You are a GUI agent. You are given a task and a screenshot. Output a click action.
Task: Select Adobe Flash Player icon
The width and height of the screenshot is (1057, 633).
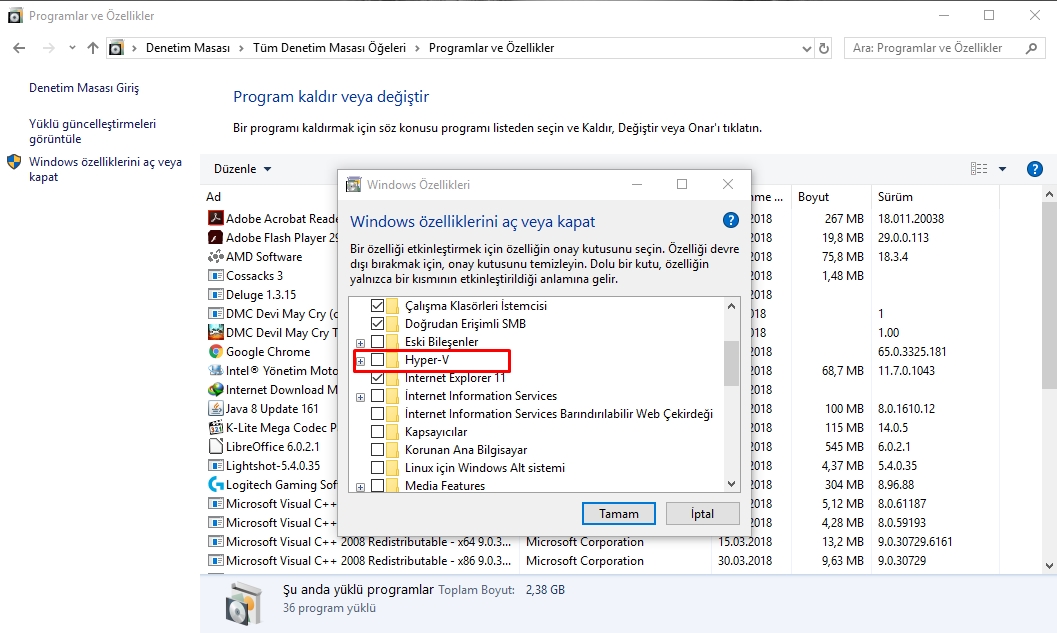pyautogui.click(x=216, y=237)
